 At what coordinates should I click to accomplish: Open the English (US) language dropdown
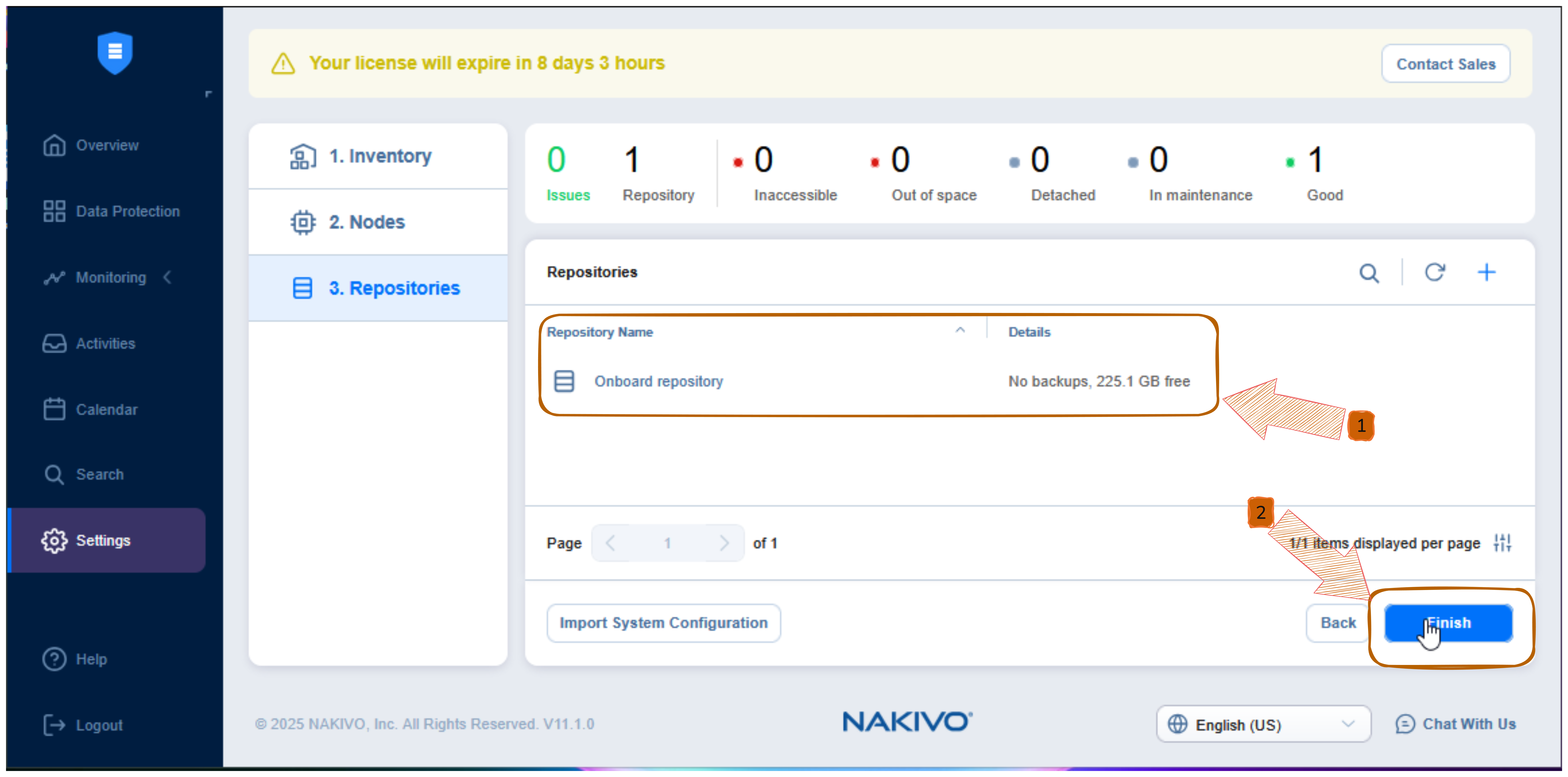(x=1263, y=724)
